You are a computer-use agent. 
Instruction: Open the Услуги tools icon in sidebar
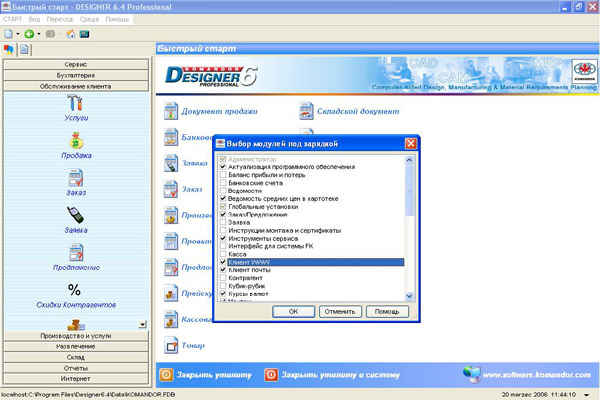(75, 103)
